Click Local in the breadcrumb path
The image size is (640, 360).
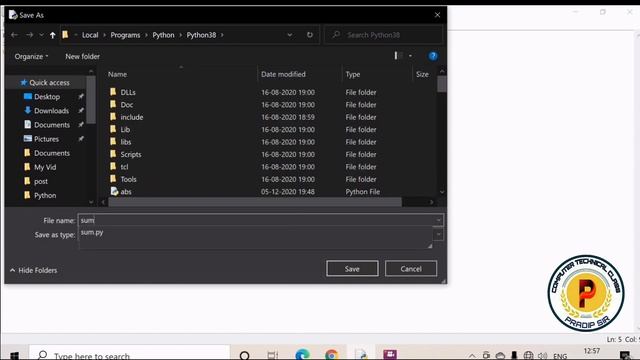pos(90,35)
